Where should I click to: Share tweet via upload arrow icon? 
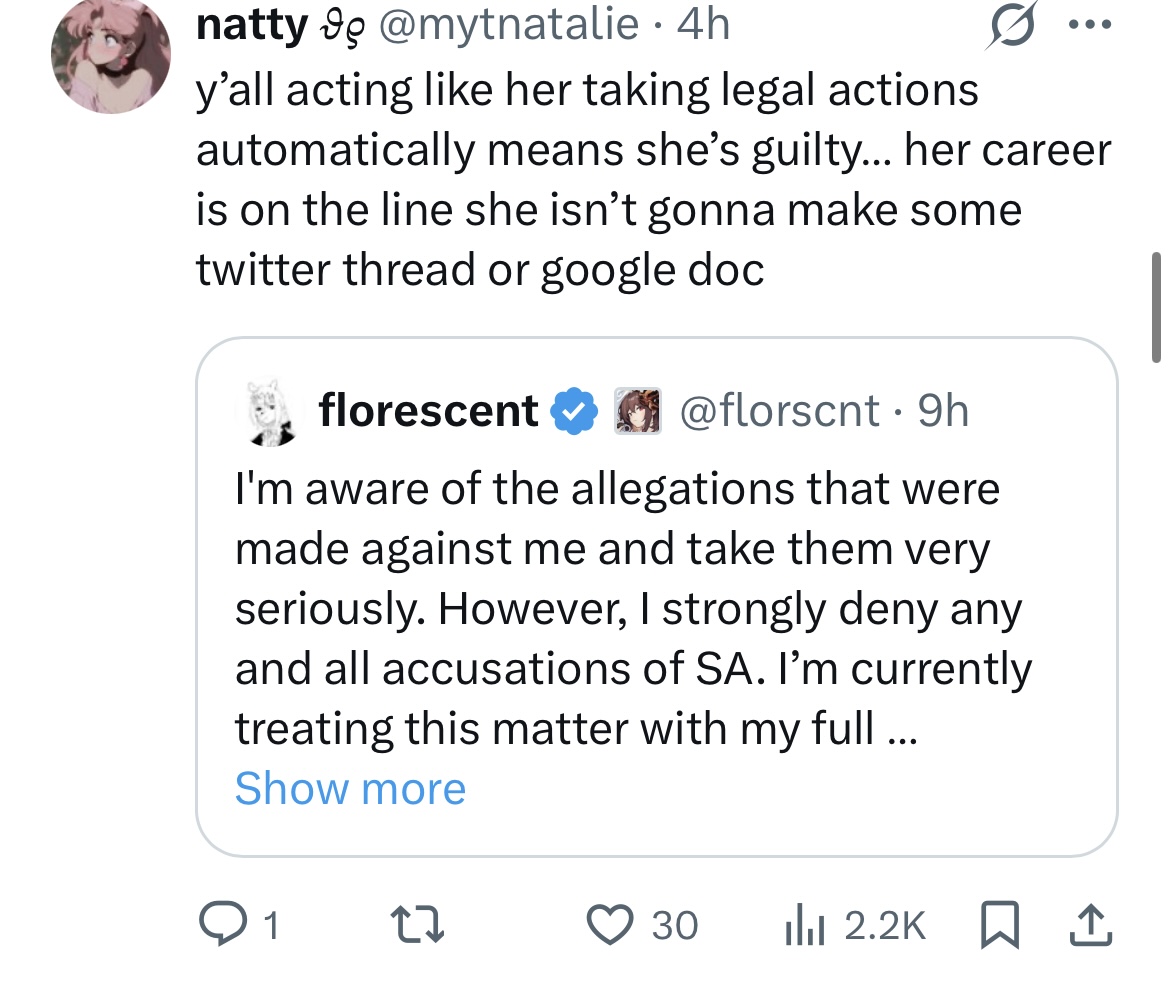click(x=1090, y=925)
